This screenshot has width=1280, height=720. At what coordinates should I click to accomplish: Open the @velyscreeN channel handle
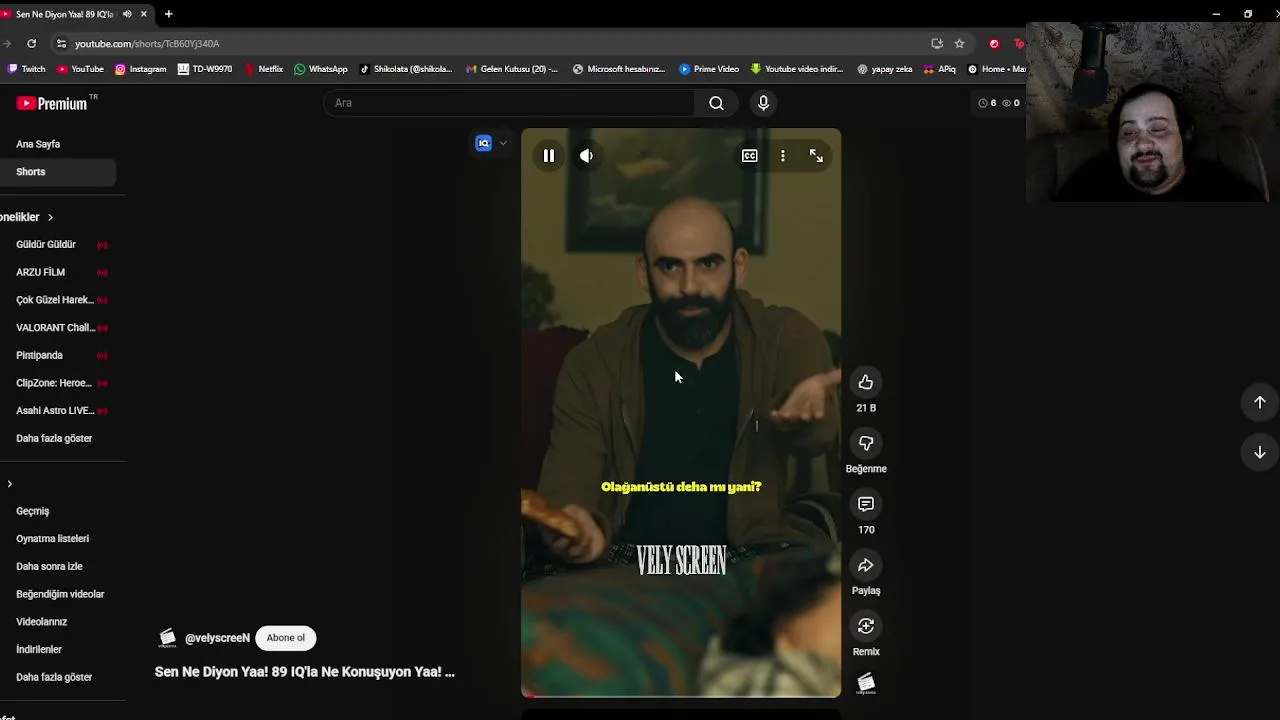[217, 638]
